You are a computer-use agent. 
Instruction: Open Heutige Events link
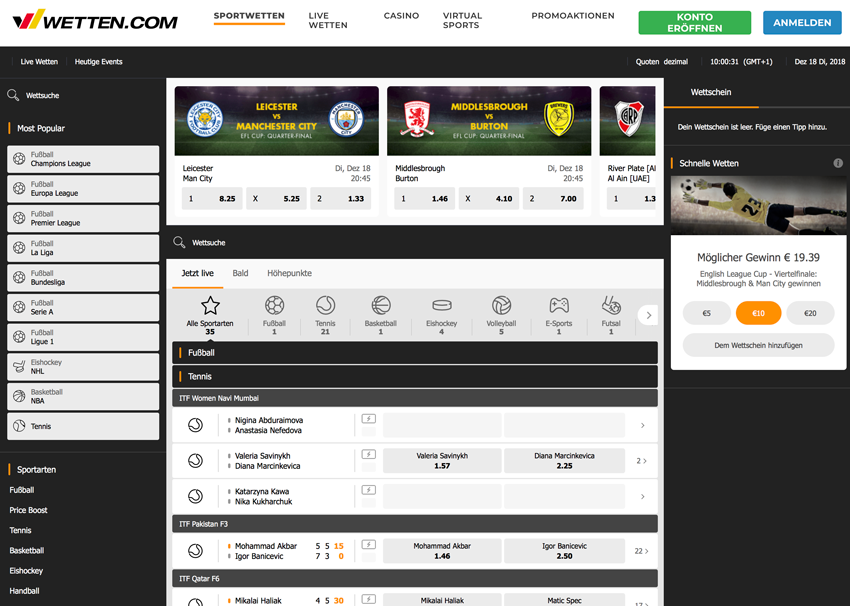coord(98,62)
